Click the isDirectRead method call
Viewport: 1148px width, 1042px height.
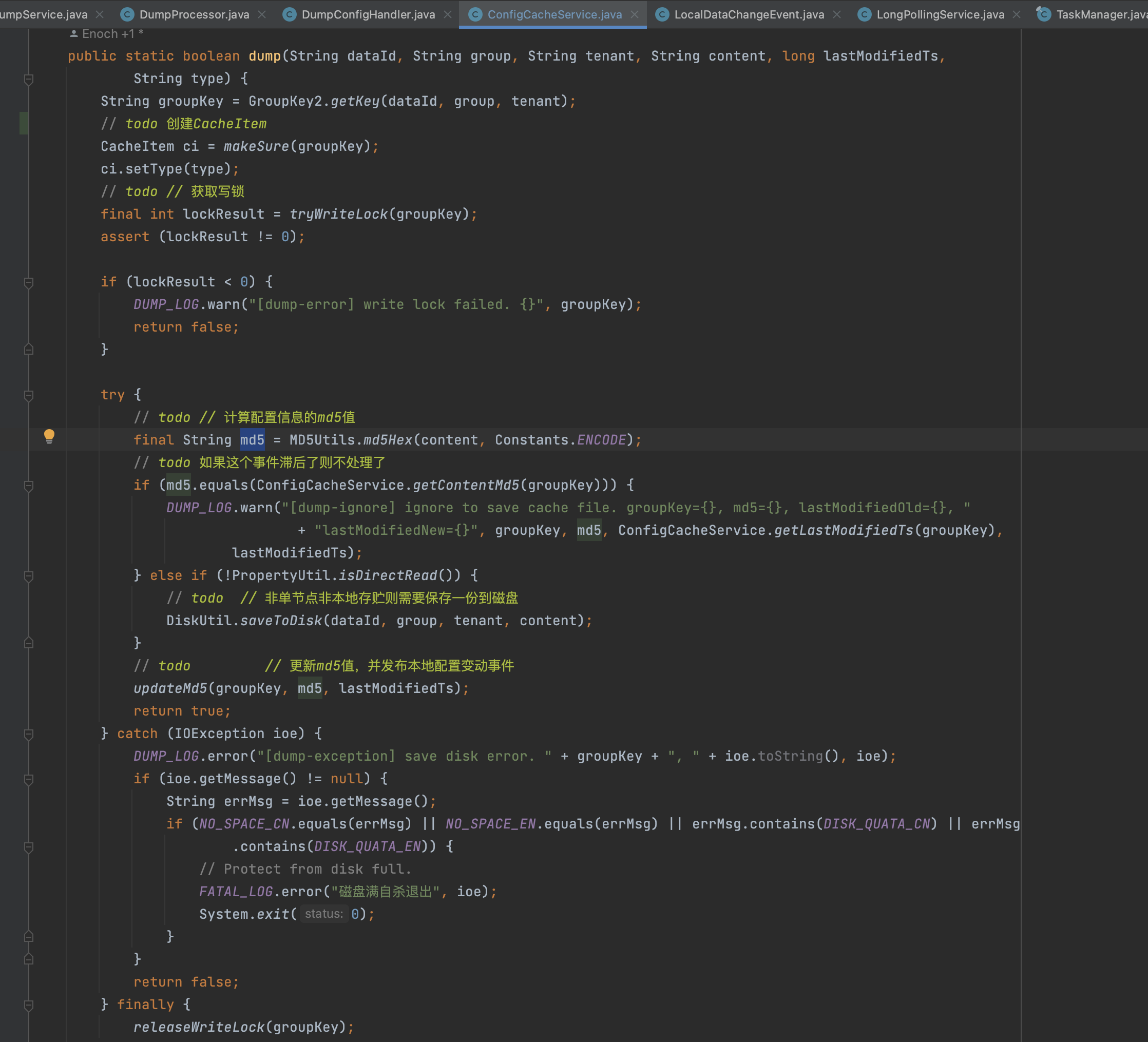tap(388, 575)
